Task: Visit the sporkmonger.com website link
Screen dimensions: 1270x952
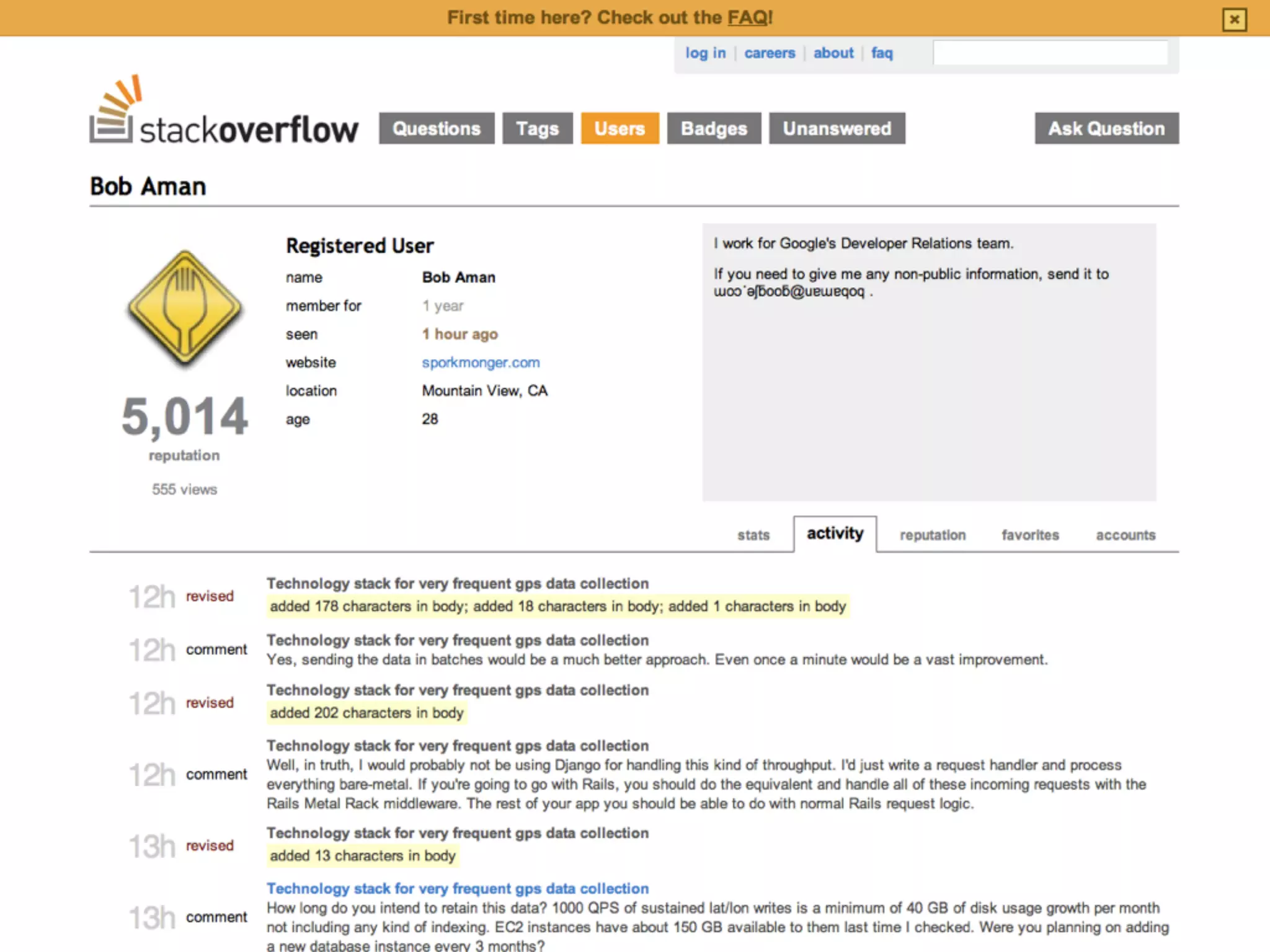Action: (x=481, y=363)
